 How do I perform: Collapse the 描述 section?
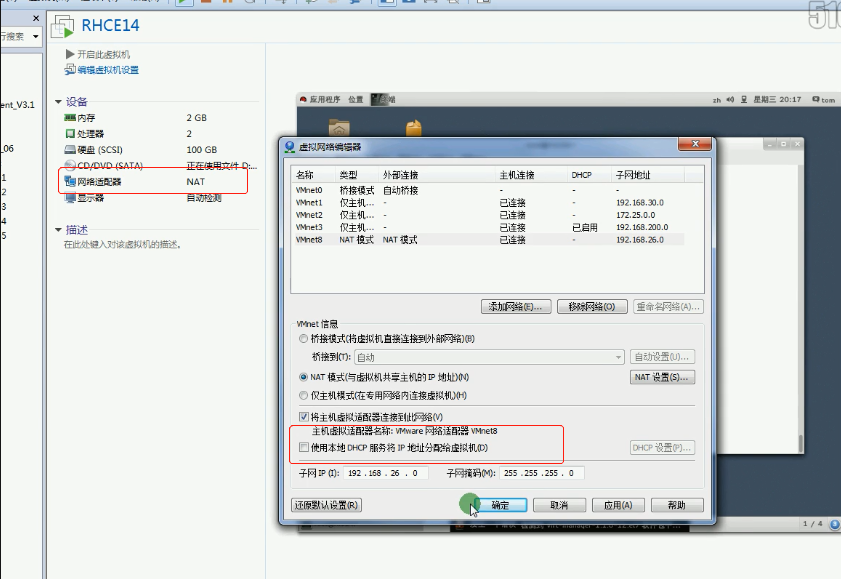click(x=58, y=230)
